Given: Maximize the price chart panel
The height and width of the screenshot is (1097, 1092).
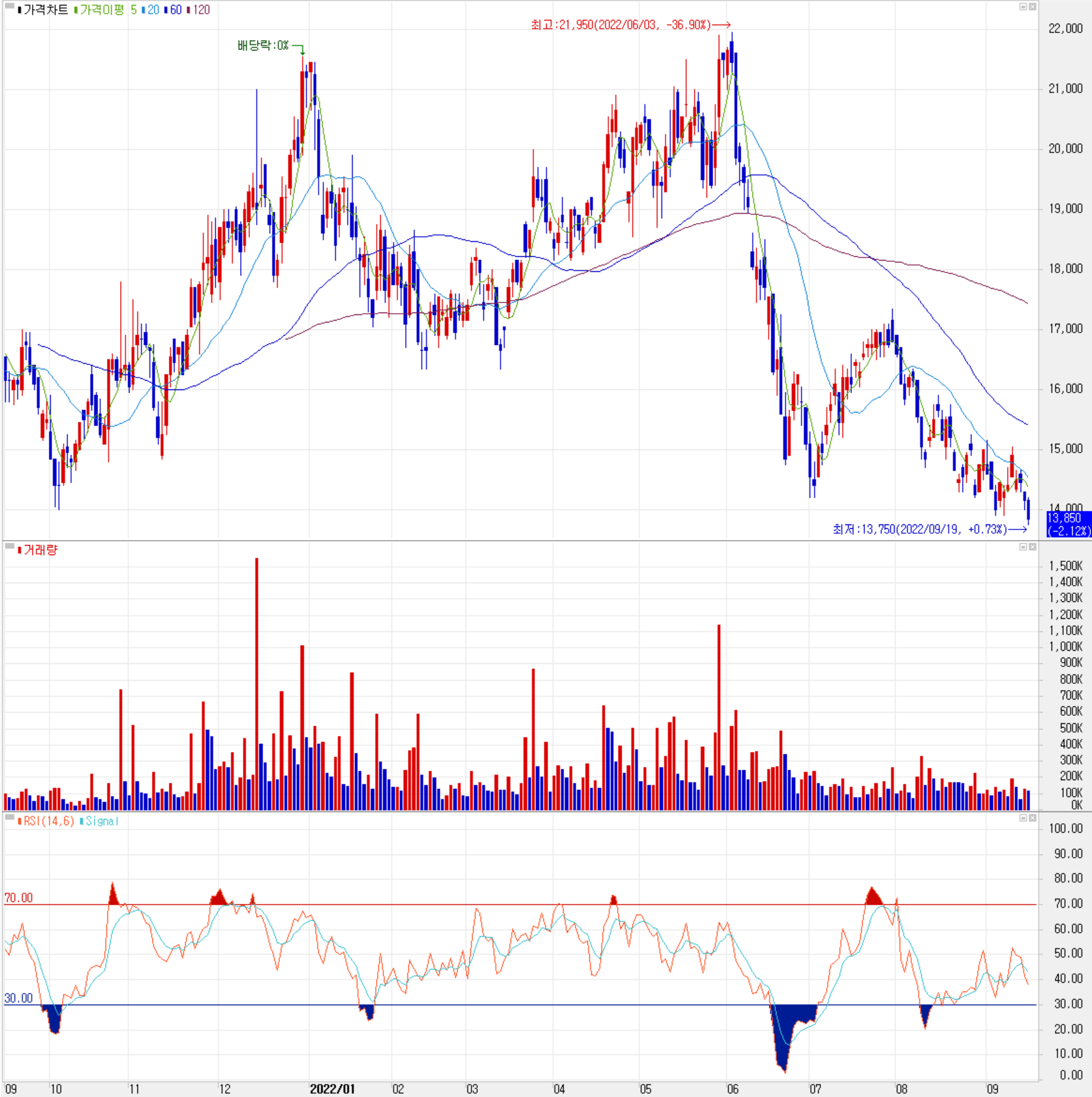Looking at the screenshot, I should click(x=1023, y=7).
